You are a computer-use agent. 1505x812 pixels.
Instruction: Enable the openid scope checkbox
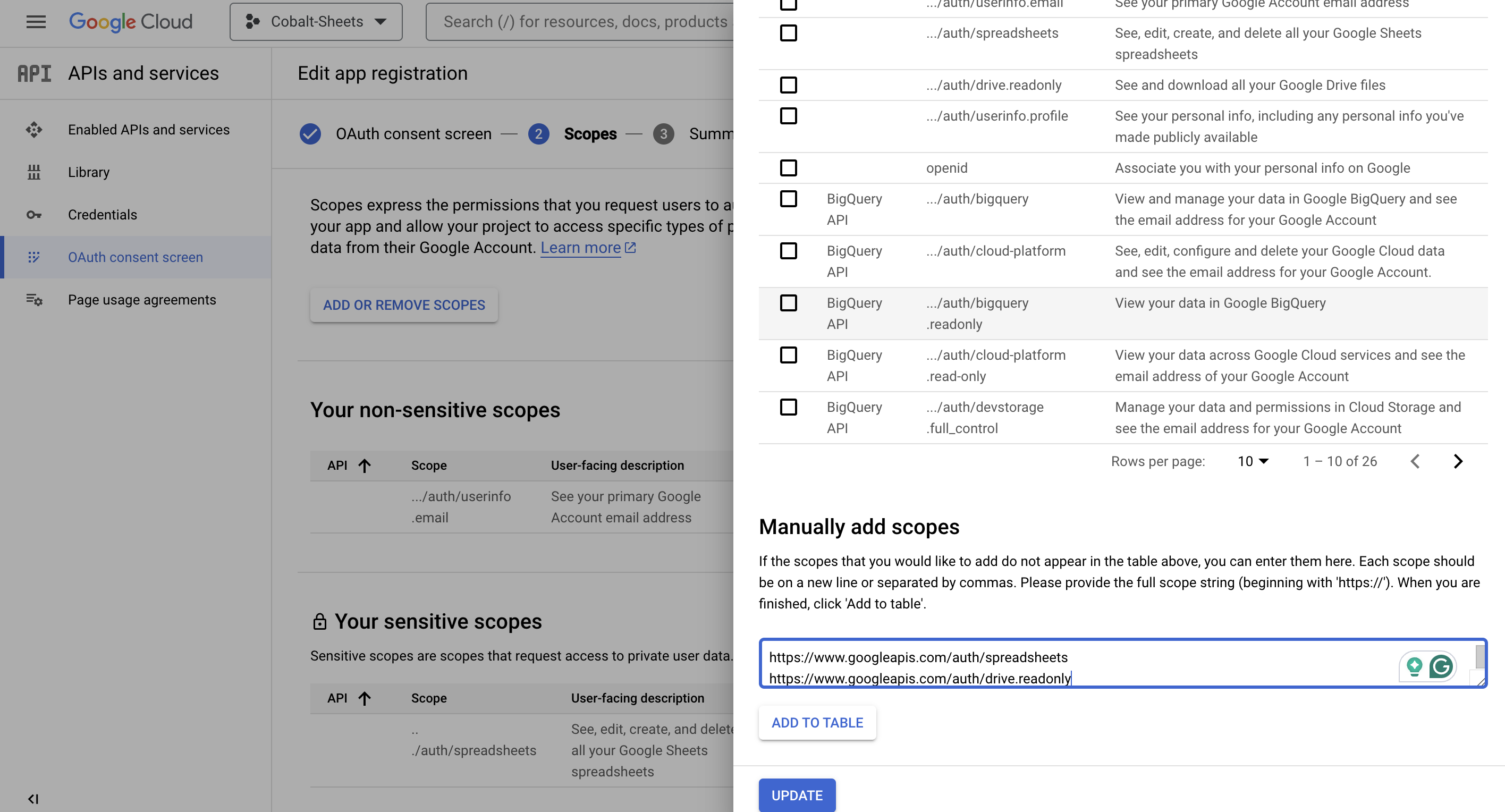point(788,167)
